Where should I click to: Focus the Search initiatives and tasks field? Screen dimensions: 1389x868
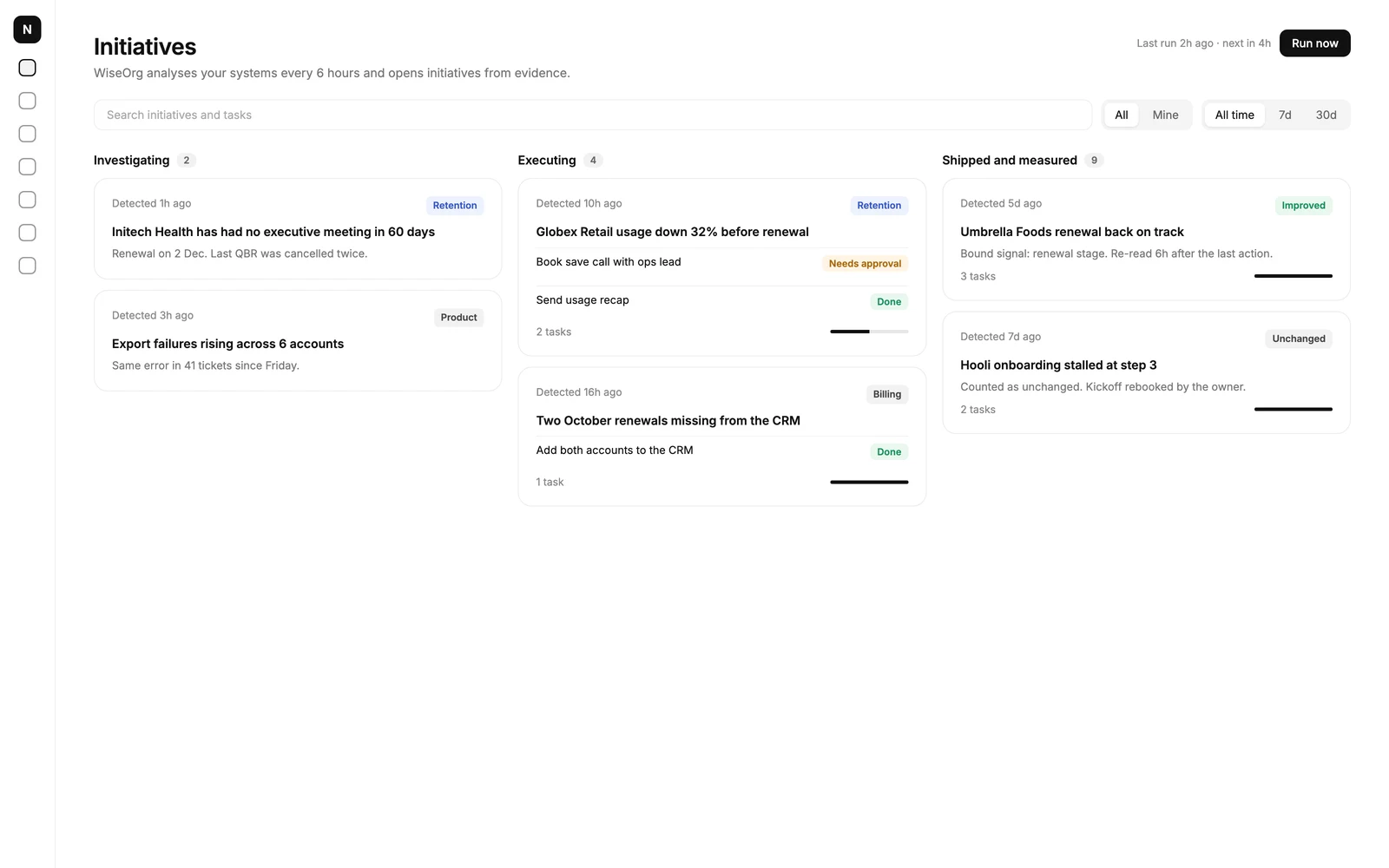pyautogui.click(x=593, y=115)
